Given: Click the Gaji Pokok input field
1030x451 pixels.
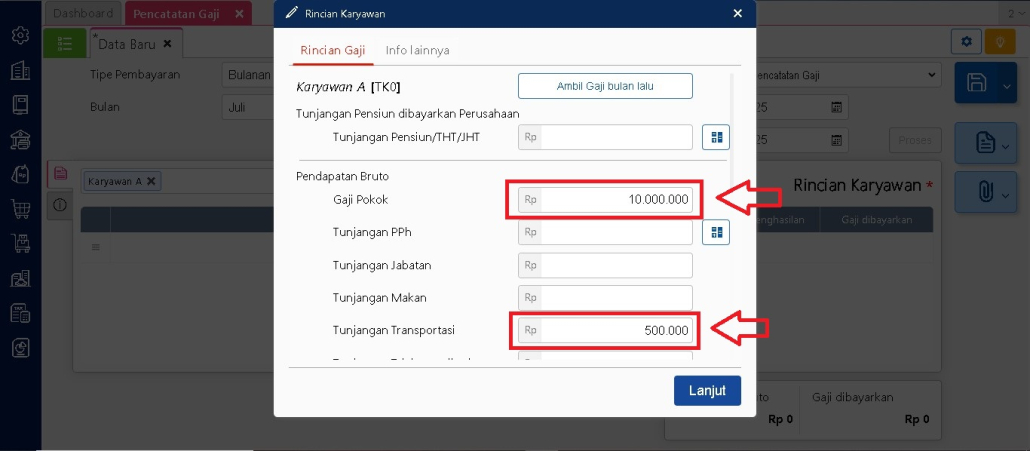Looking at the screenshot, I should [x=615, y=200].
